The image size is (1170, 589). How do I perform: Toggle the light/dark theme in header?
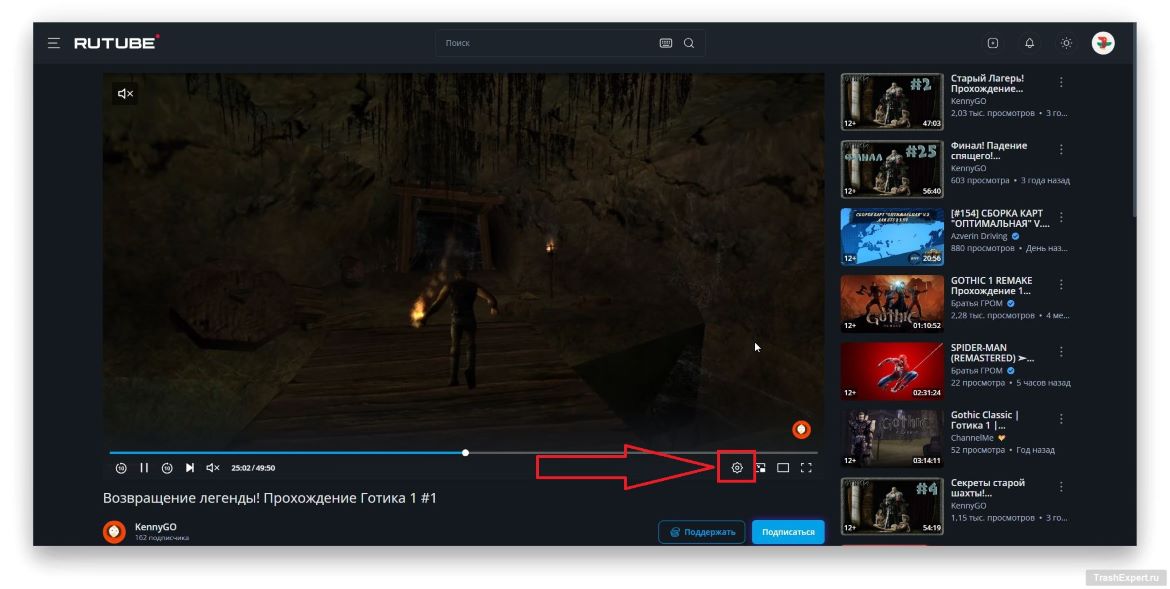pos(1066,43)
